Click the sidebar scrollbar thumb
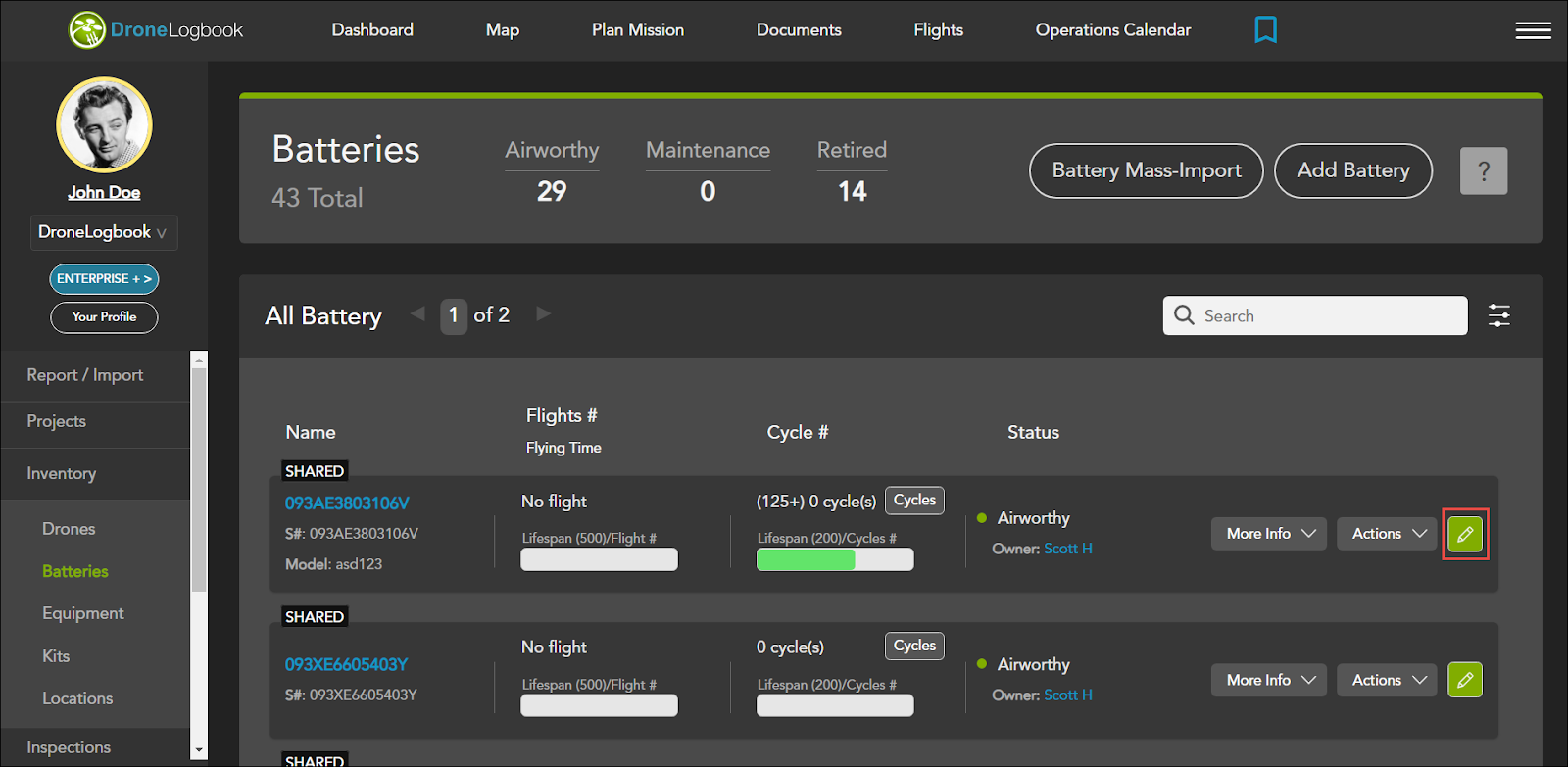Image resolution: width=1568 pixels, height=767 pixels. [x=199, y=480]
